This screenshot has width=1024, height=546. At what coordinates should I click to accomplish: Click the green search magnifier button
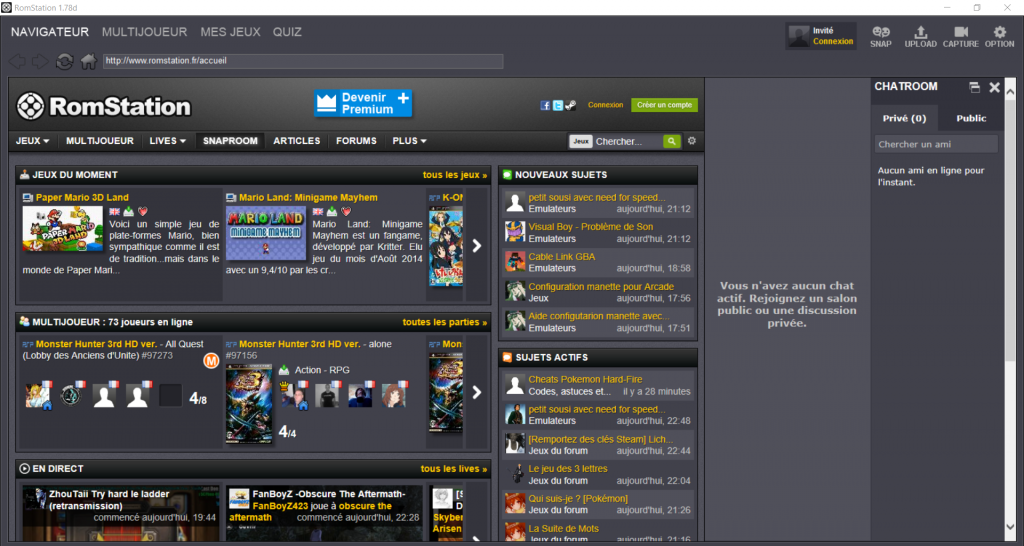click(672, 142)
